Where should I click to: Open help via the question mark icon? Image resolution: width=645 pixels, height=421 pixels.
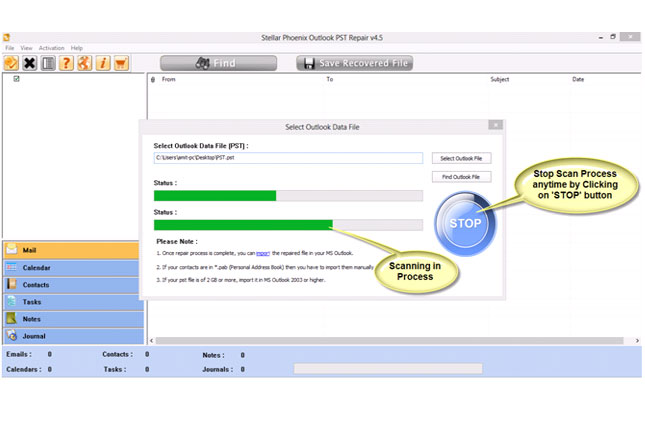click(x=66, y=63)
